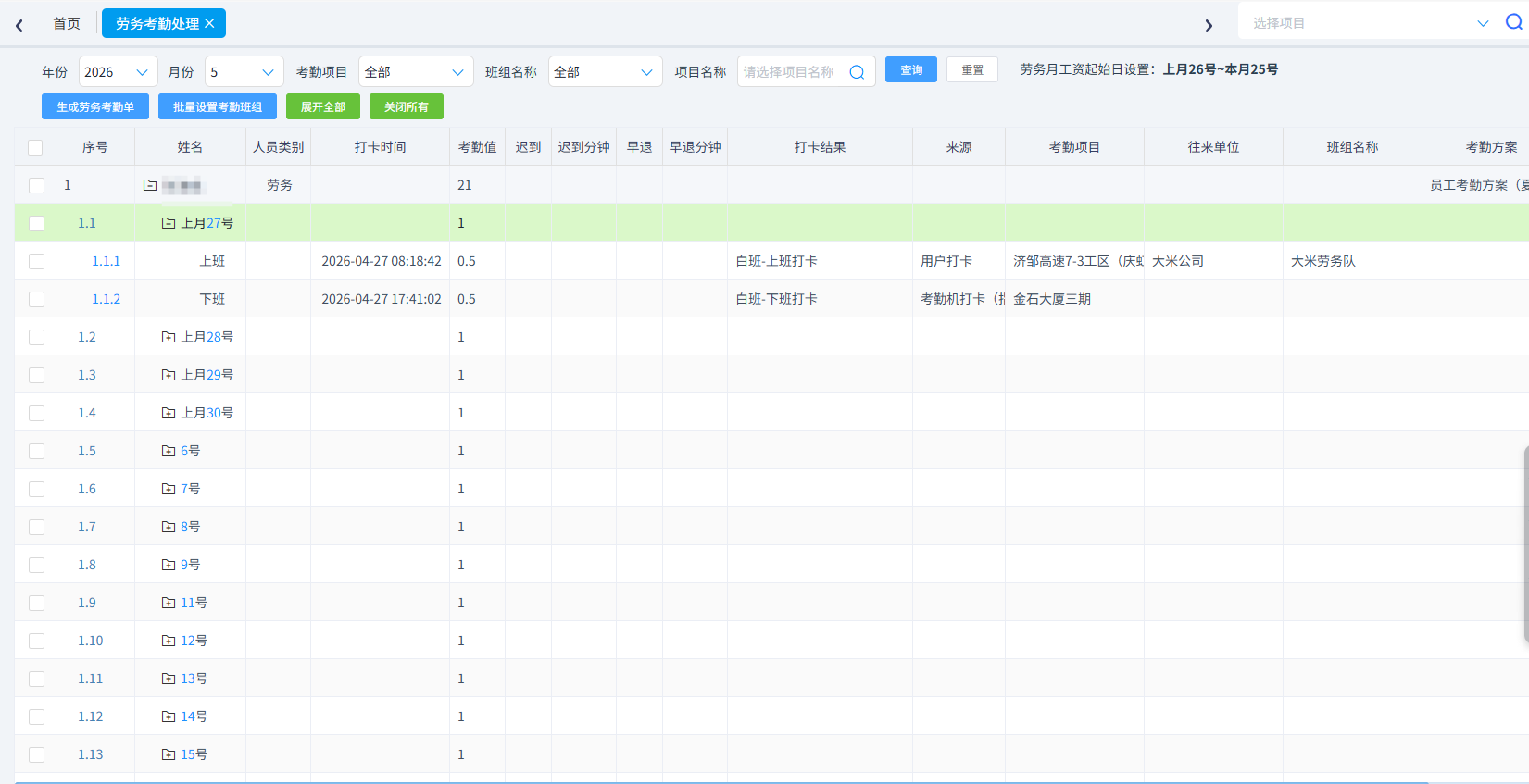The width and height of the screenshot is (1529, 784).
Task: Close the 劳务考勤处理 tab
Action: [x=209, y=23]
